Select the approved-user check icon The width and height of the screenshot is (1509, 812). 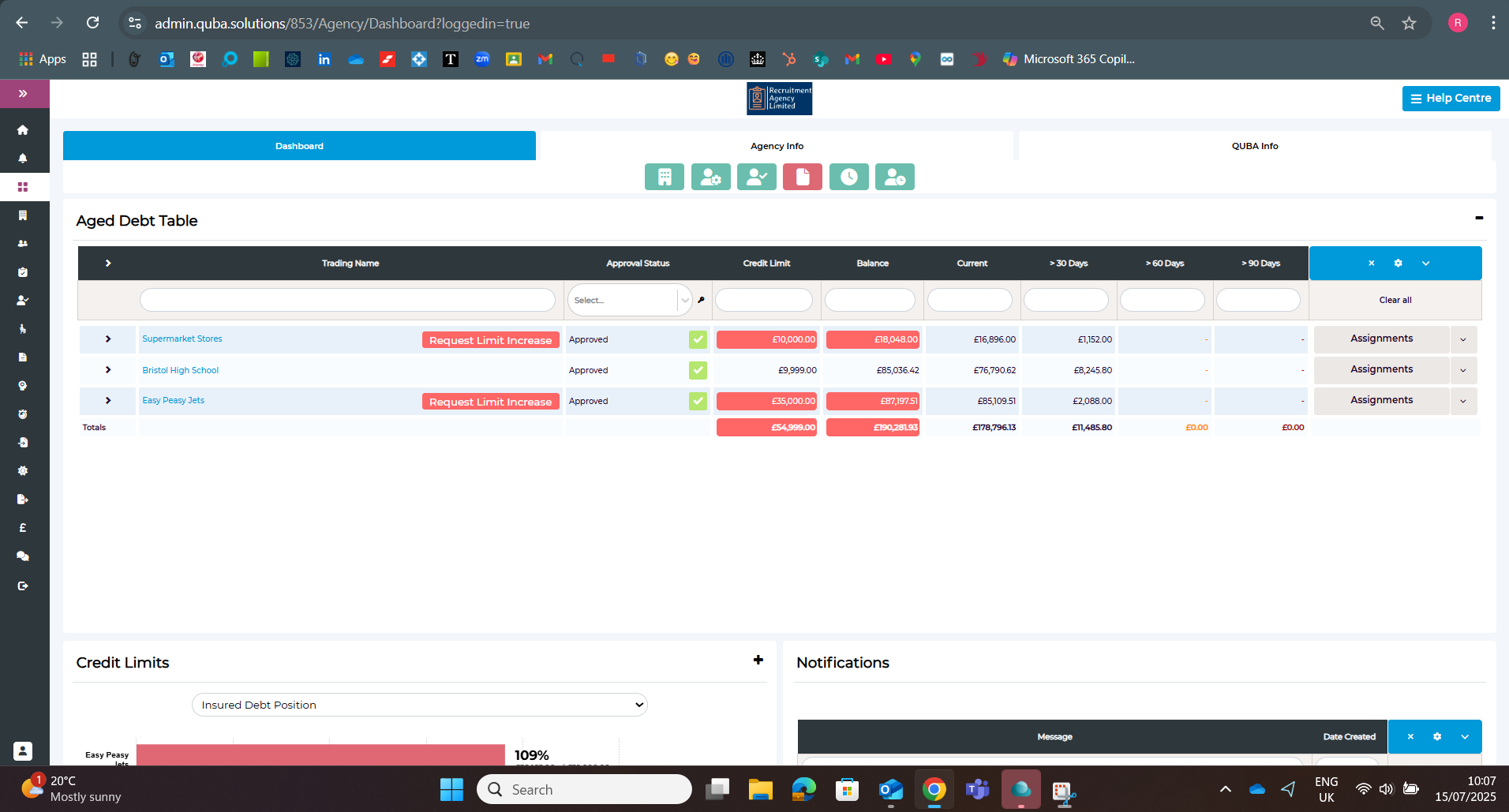tap(756, 177)
